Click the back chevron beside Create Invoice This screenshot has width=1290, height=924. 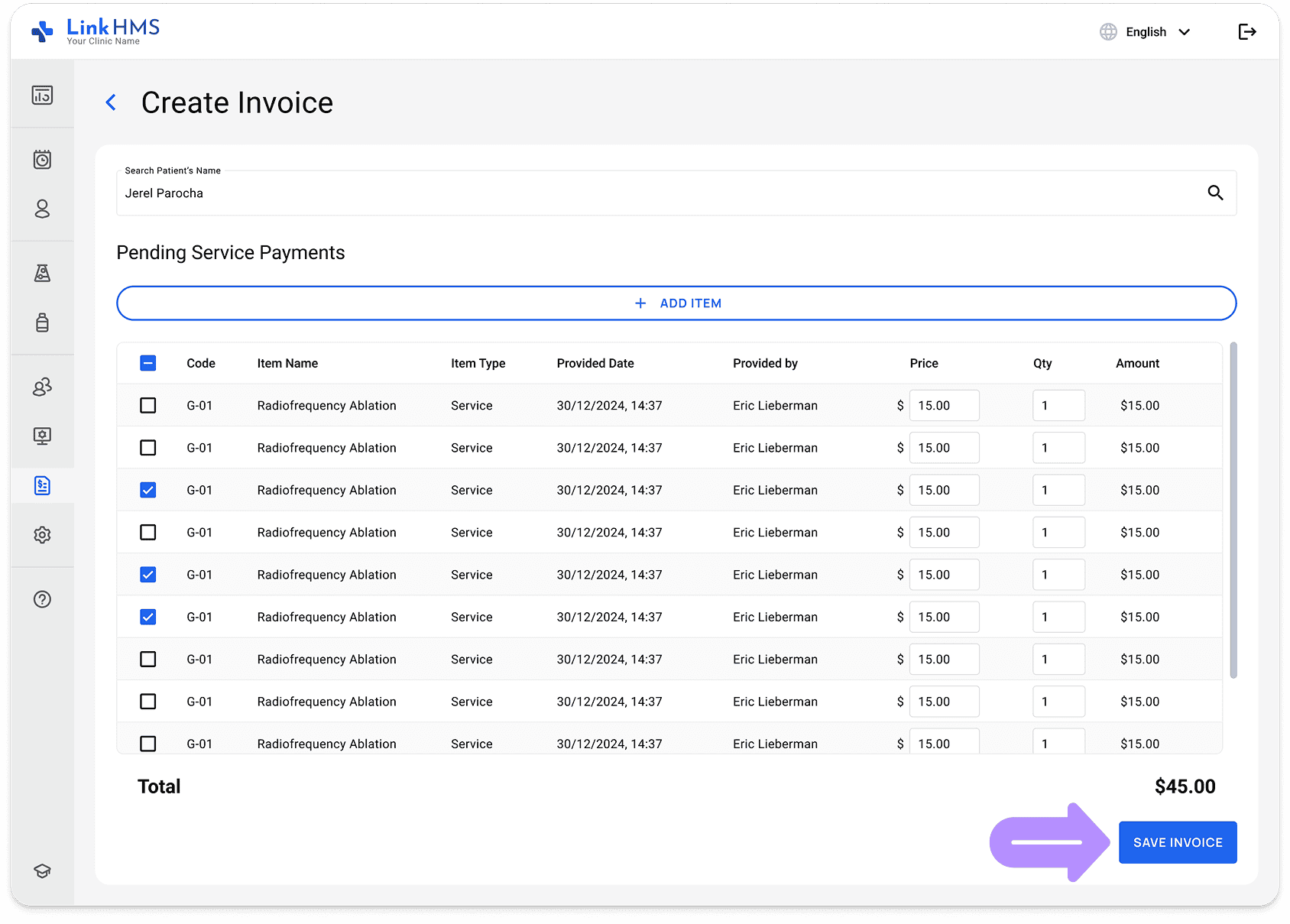[x=111, y=102]
